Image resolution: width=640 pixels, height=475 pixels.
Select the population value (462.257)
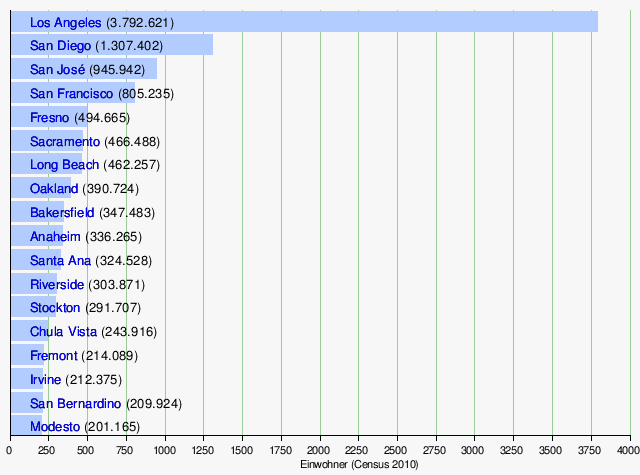click(x=132, y=165)
